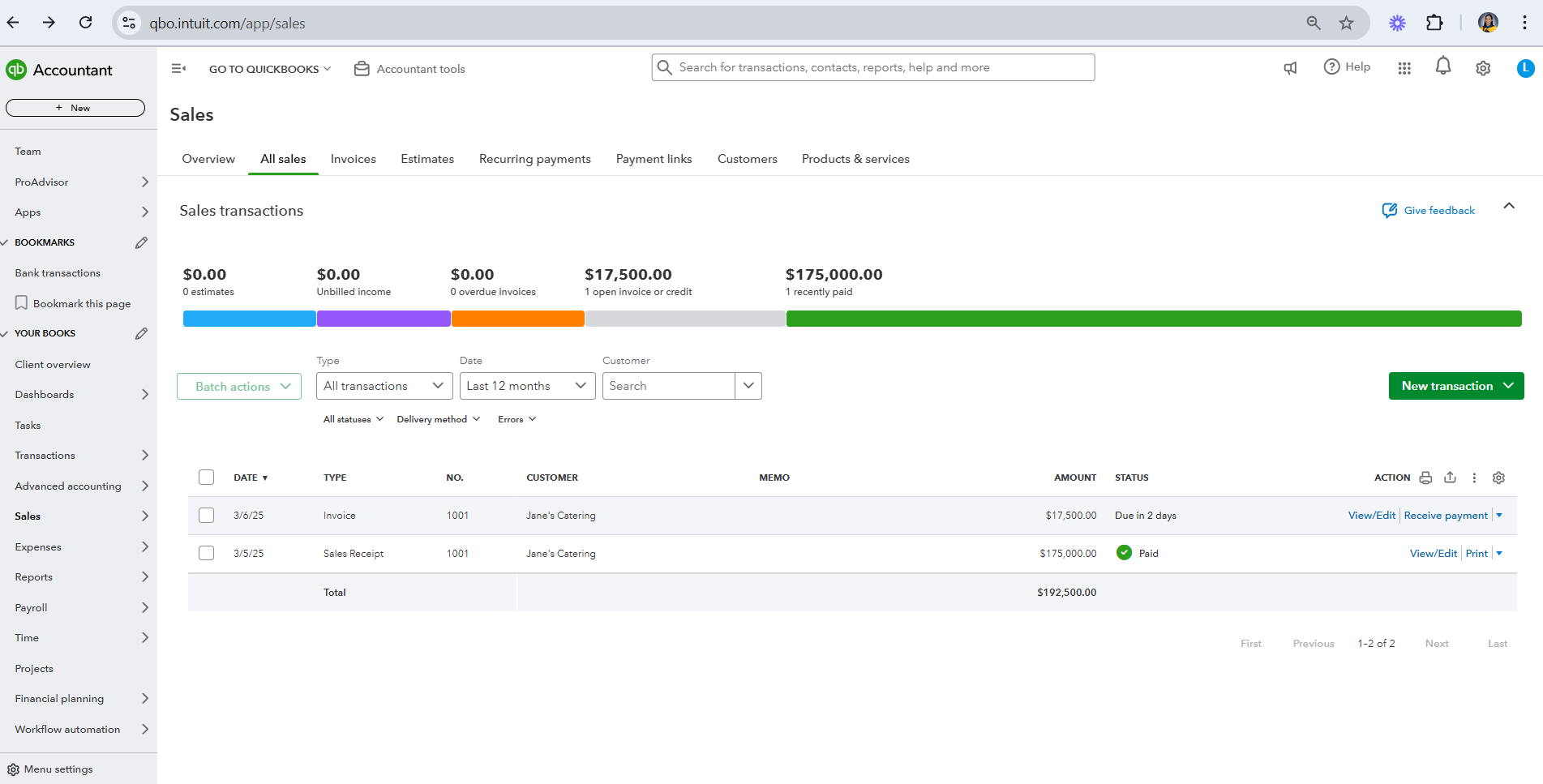Click the purple unbilled income bar segment
The image size is (1543, 784).
384,319
